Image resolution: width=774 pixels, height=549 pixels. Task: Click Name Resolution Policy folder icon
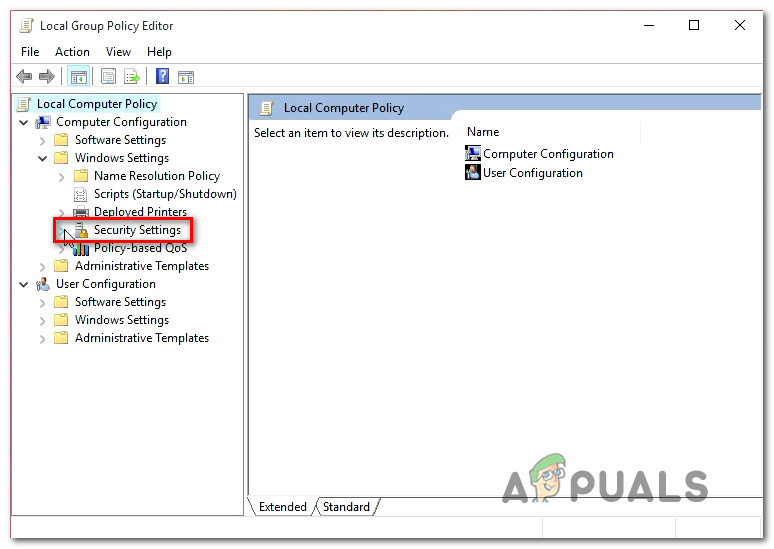pyautogui.click(x=81, y=176)
